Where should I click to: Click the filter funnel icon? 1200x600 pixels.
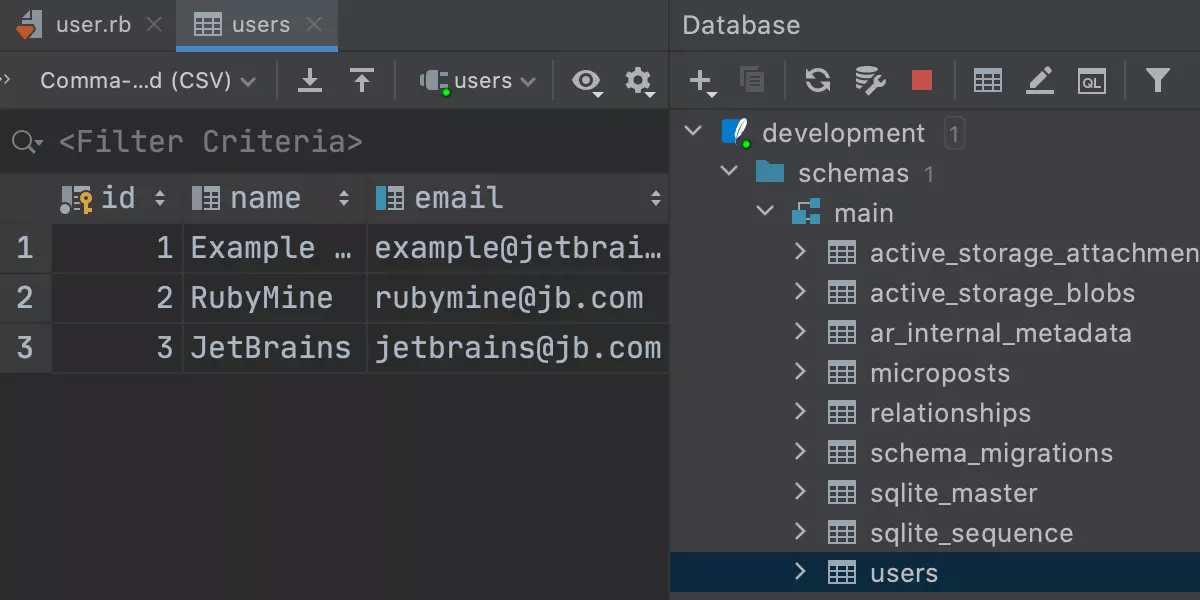(x=1157, y=81)
